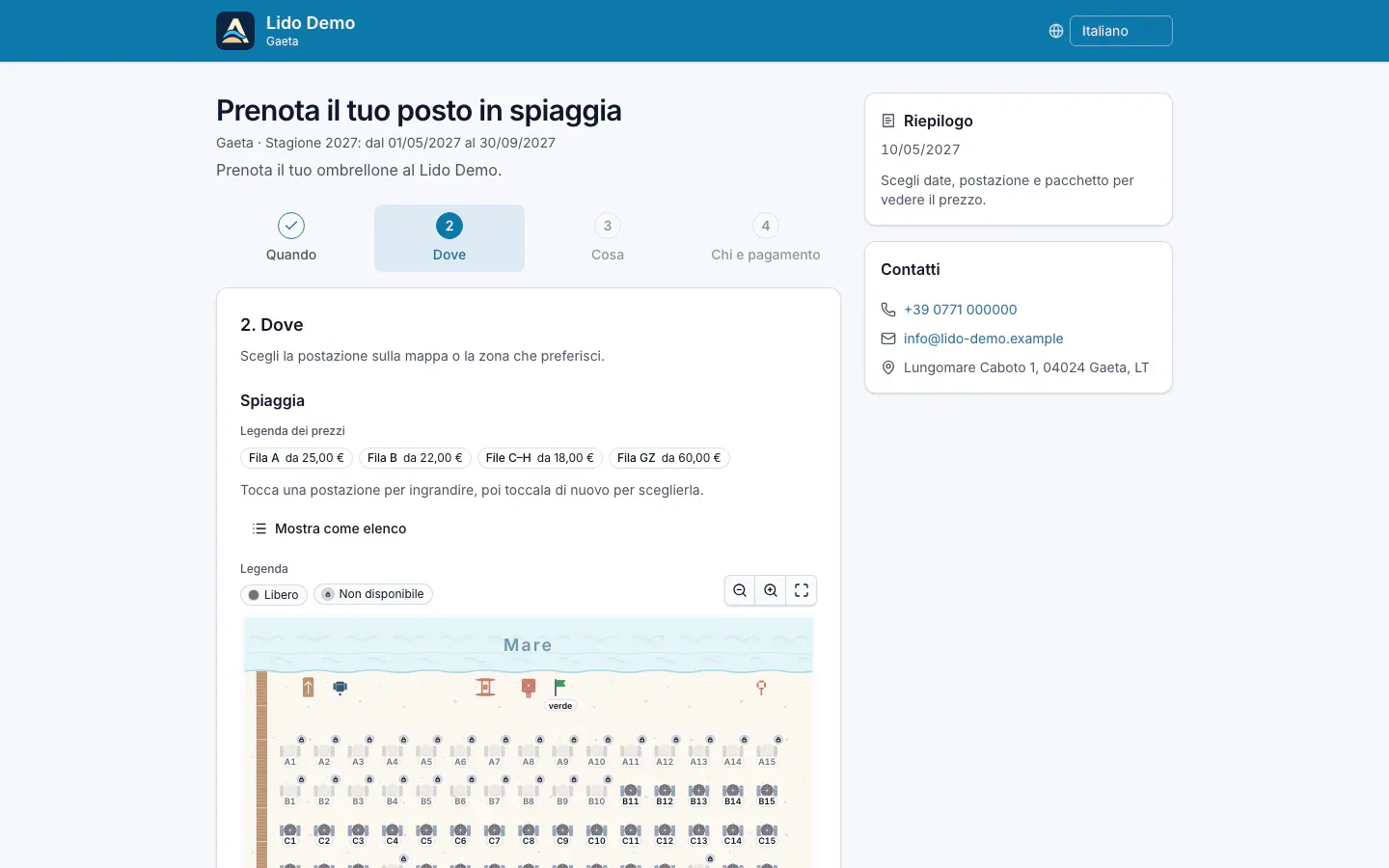The height and width of the screenshot is (868, 1389).
Task: Click the File C–H da 18,00 € chip
Action: (539, 458)
